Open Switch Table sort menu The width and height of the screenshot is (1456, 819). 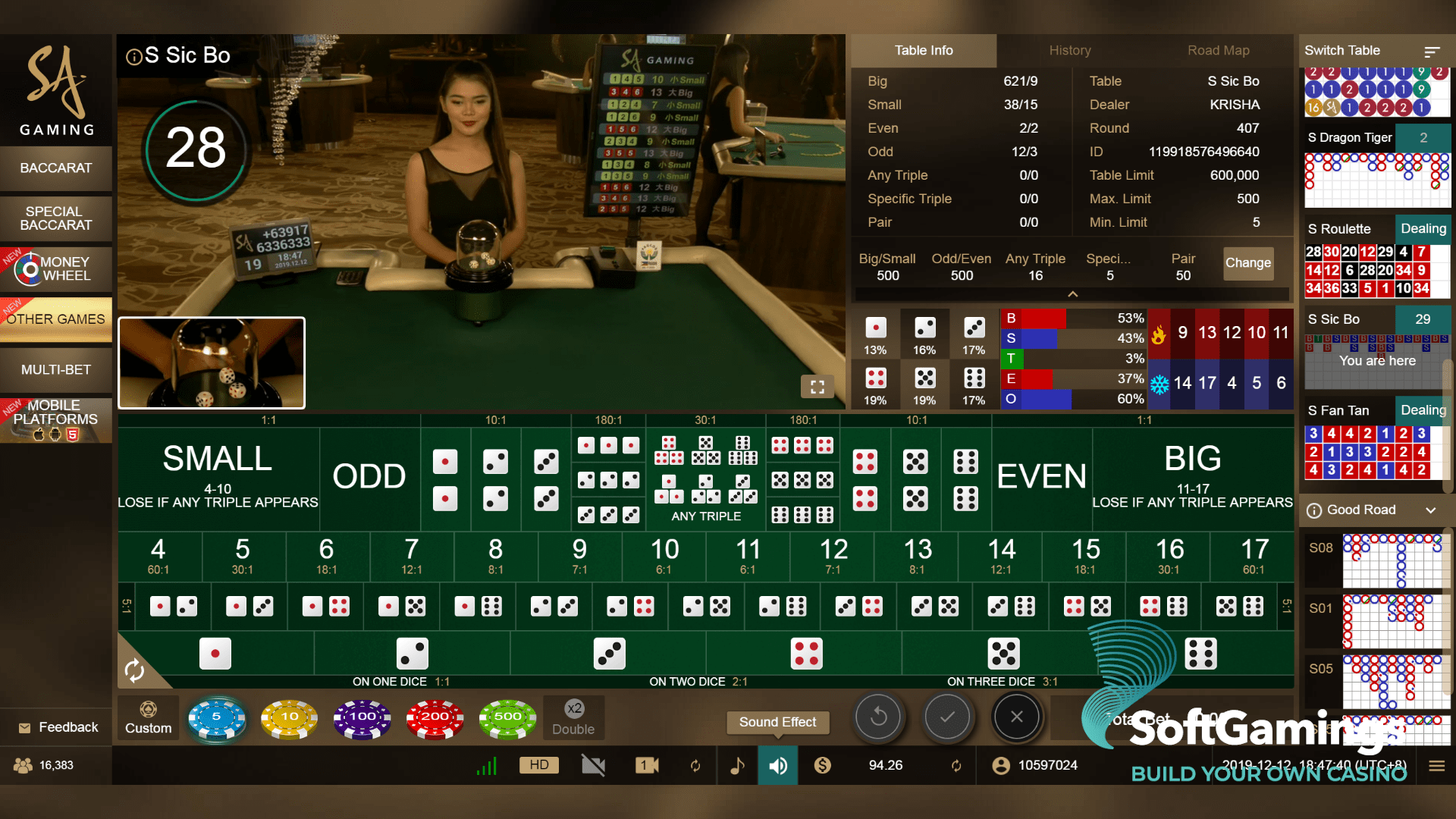click(x=1432, y=52)
